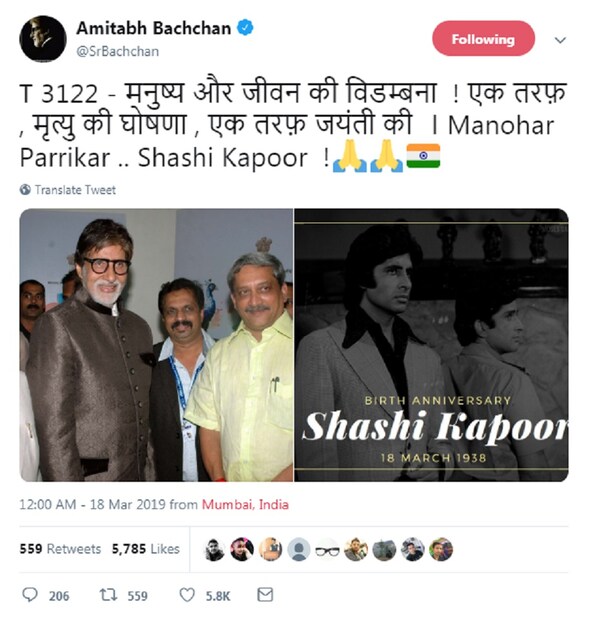Open Amitabh Bachchan's profile picture
Viewport: 597px width, 620px height.
(43, 39)
